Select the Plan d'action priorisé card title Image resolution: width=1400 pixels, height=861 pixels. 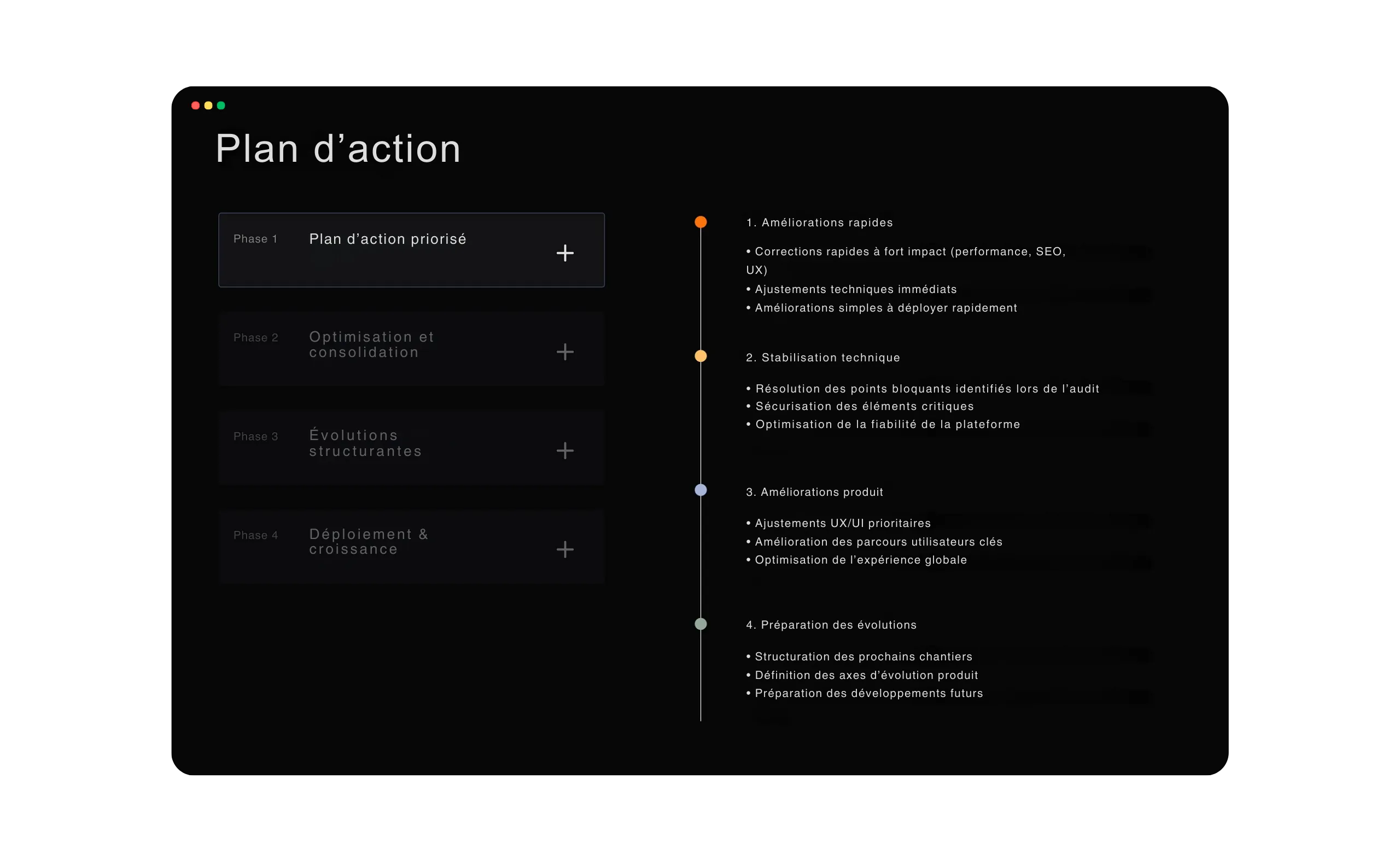tap(387, 239)
